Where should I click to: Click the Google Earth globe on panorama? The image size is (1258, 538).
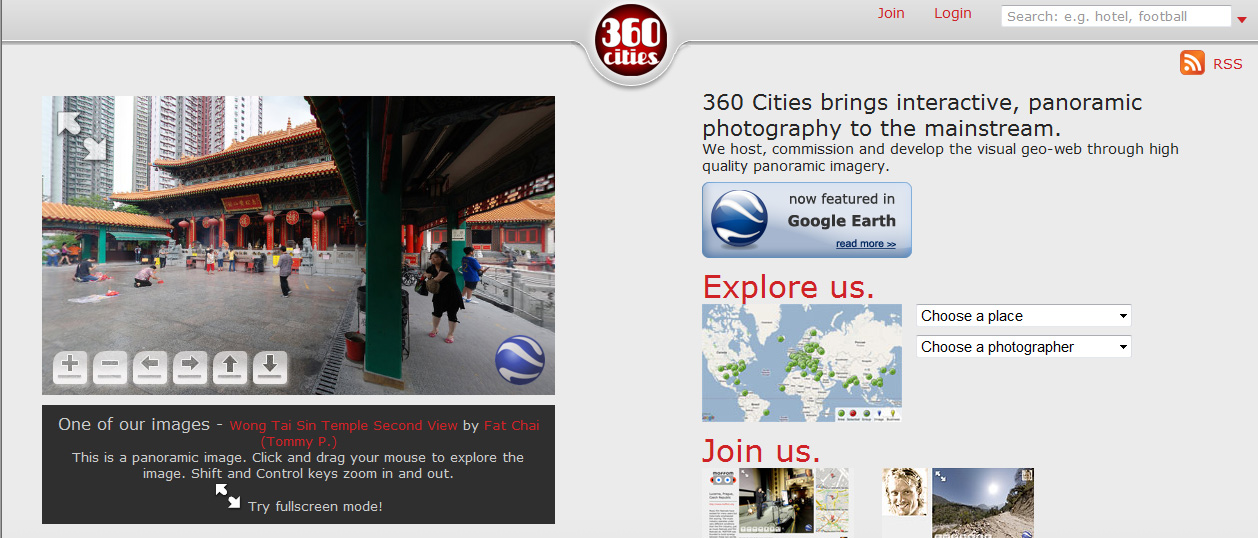520,360
